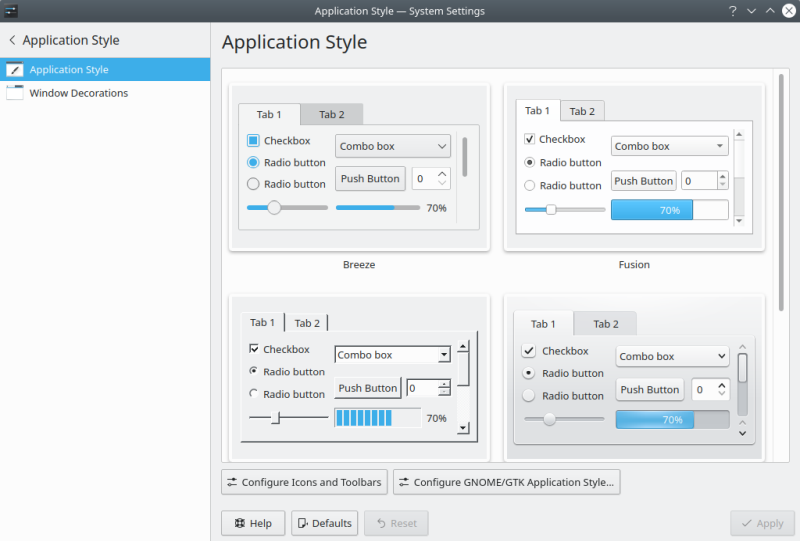The width and height of the screenshot is (800, 541).
Task: Click the Window Decorations sidebar icon
Action: point(15,93)
